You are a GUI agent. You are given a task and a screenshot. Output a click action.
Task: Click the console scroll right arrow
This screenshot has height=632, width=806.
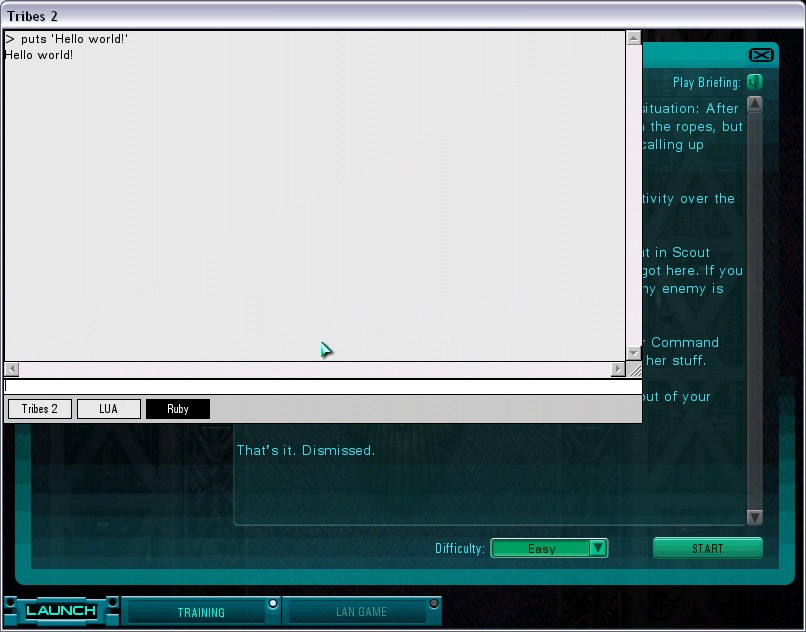coord(618,369)
